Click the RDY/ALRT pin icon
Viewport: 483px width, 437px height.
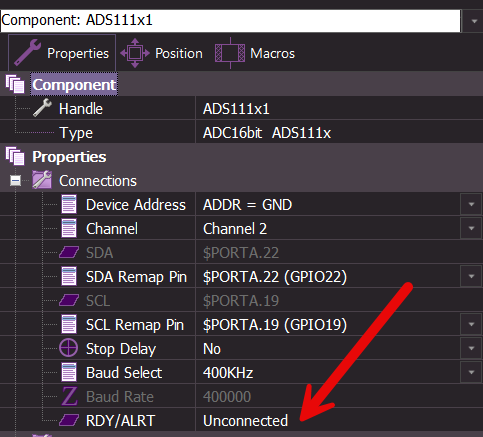[69, 420]
